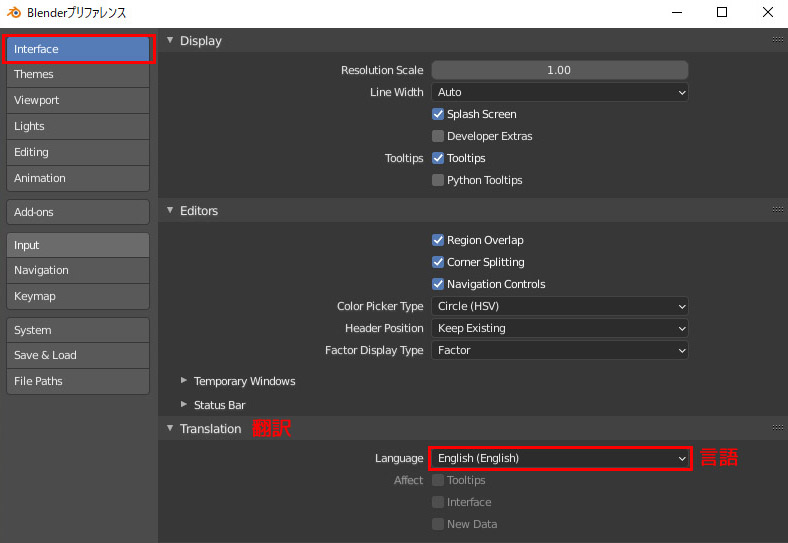
Task: Disable Tooltips under Display panel
Action: [438, 158]
